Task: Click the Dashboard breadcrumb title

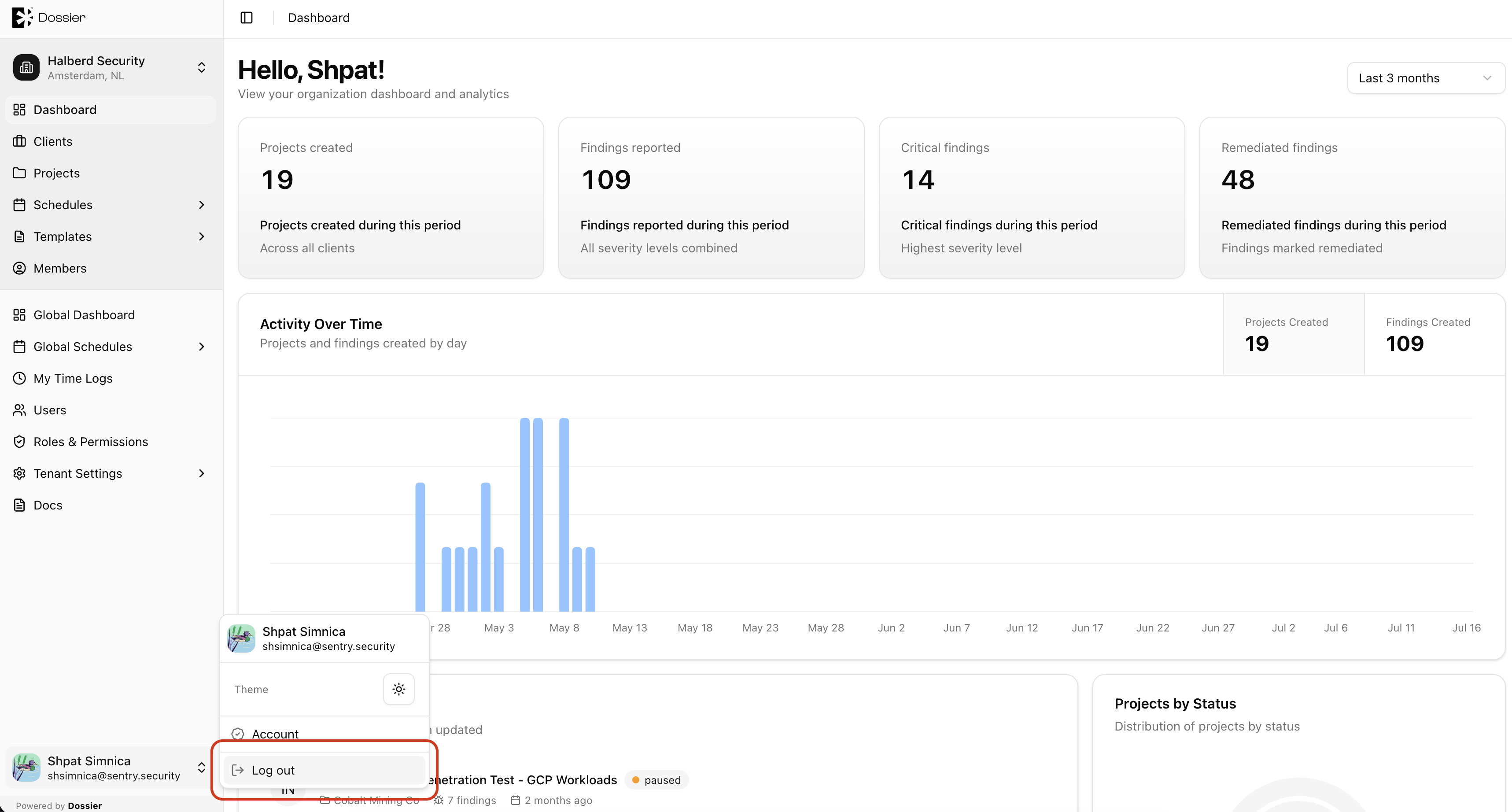Action: (x=319, y=18)
